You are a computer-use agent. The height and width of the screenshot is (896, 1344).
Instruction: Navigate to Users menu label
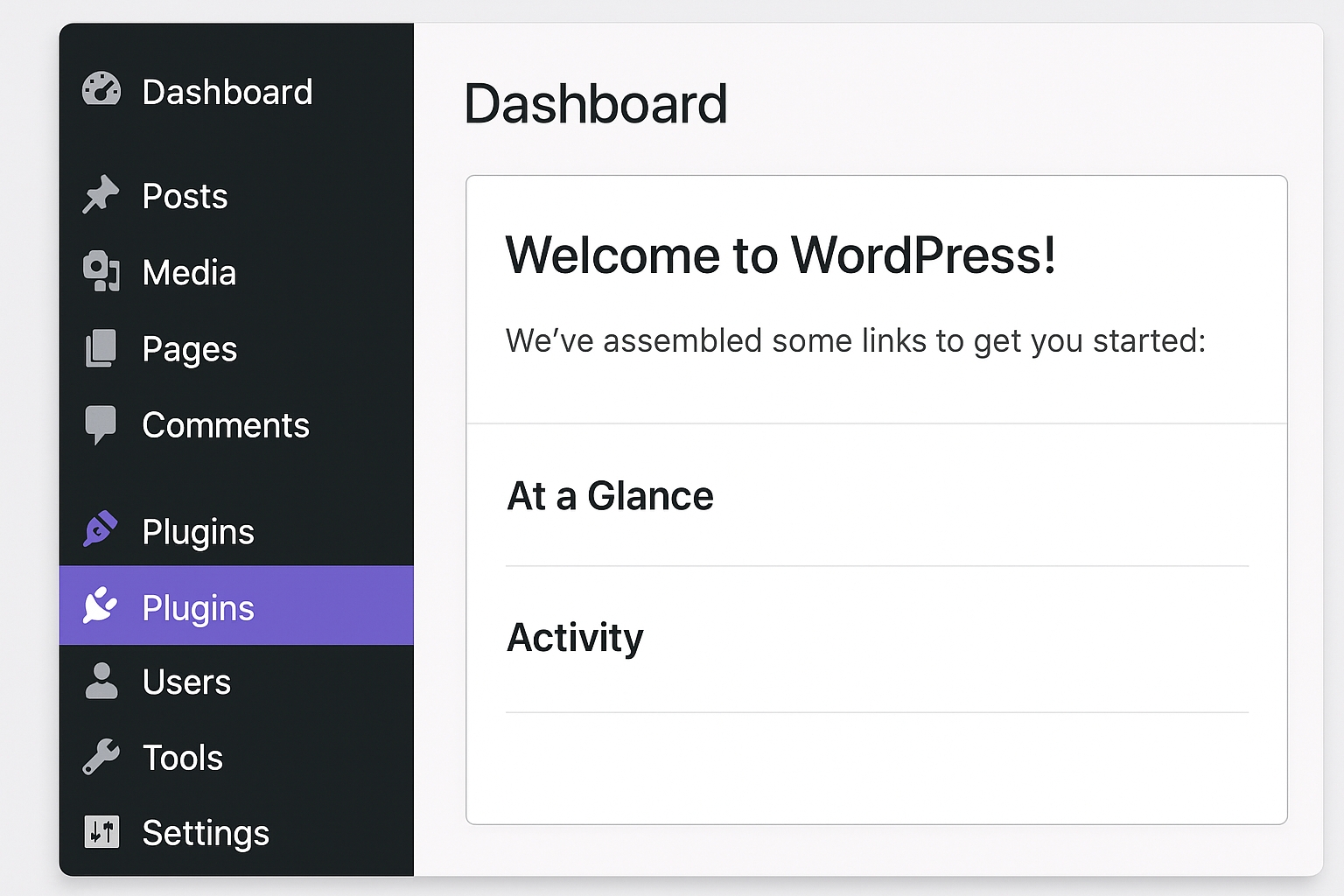click(x=186, y=682)
